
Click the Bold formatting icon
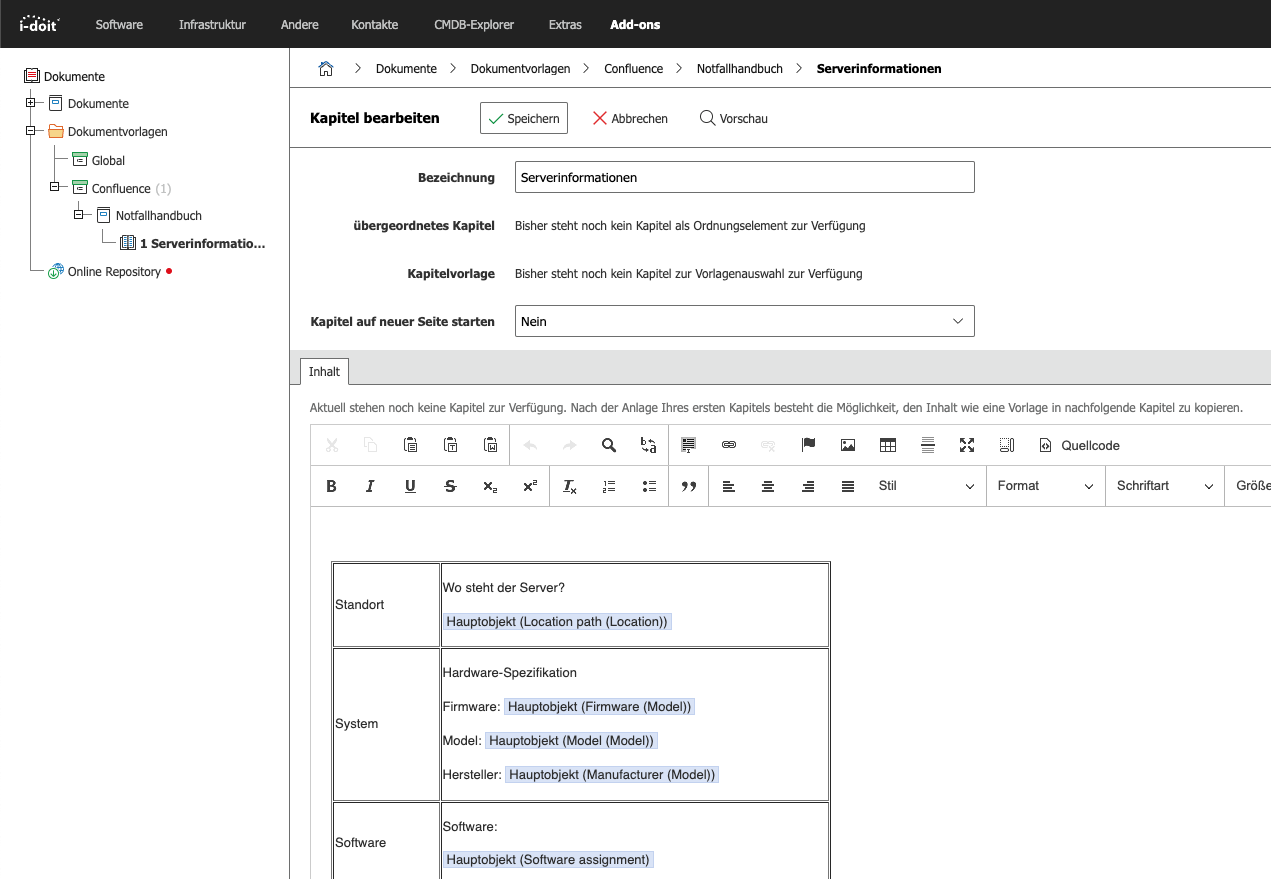pos(331,486)
